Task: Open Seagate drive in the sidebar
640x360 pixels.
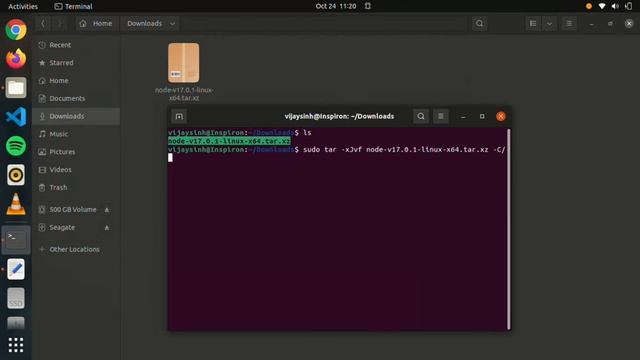Action: point(62,227)
